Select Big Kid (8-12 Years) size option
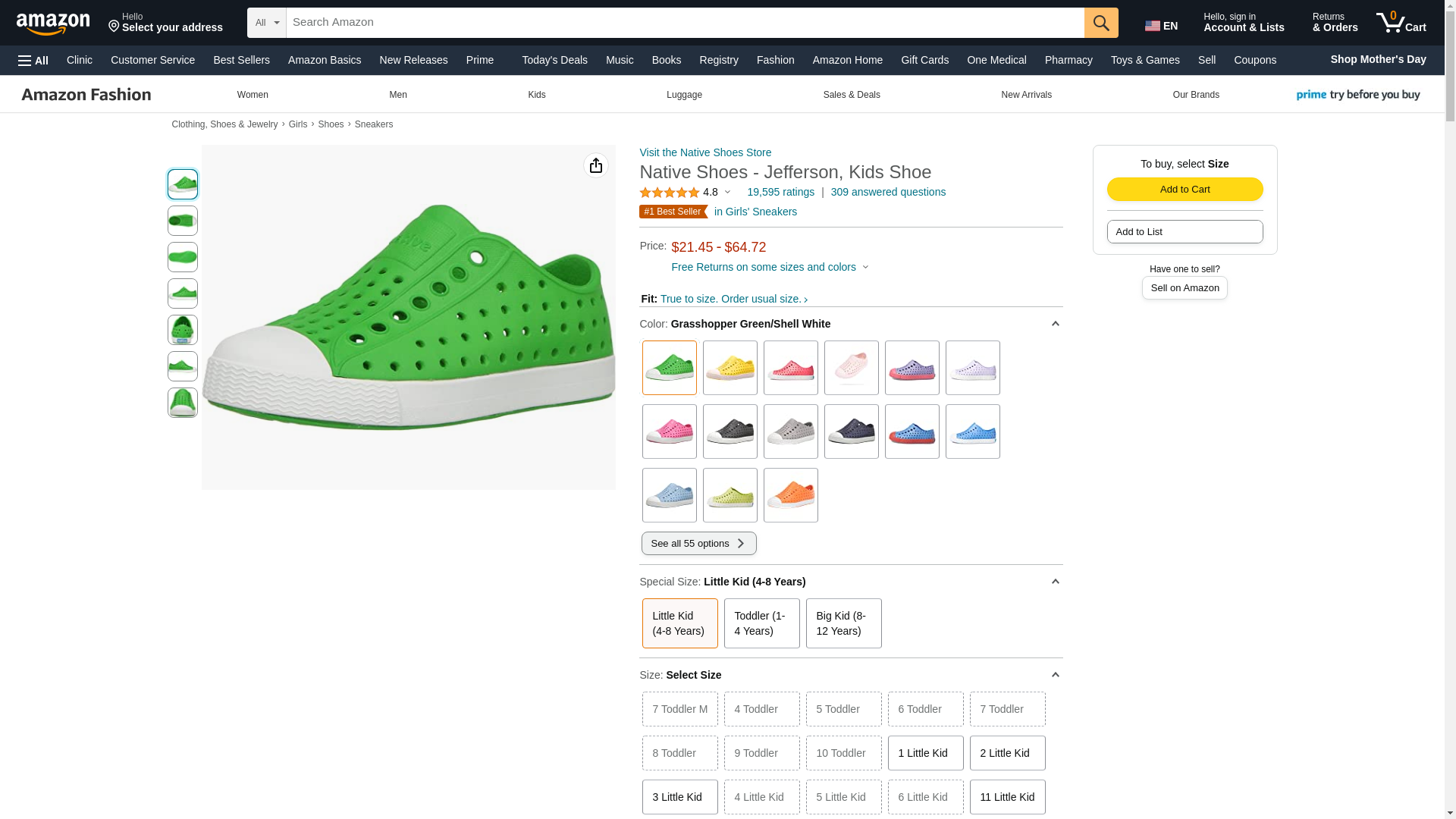This screenshot has height=819, width=1456. pyautogui.click(x=843, y=623)
